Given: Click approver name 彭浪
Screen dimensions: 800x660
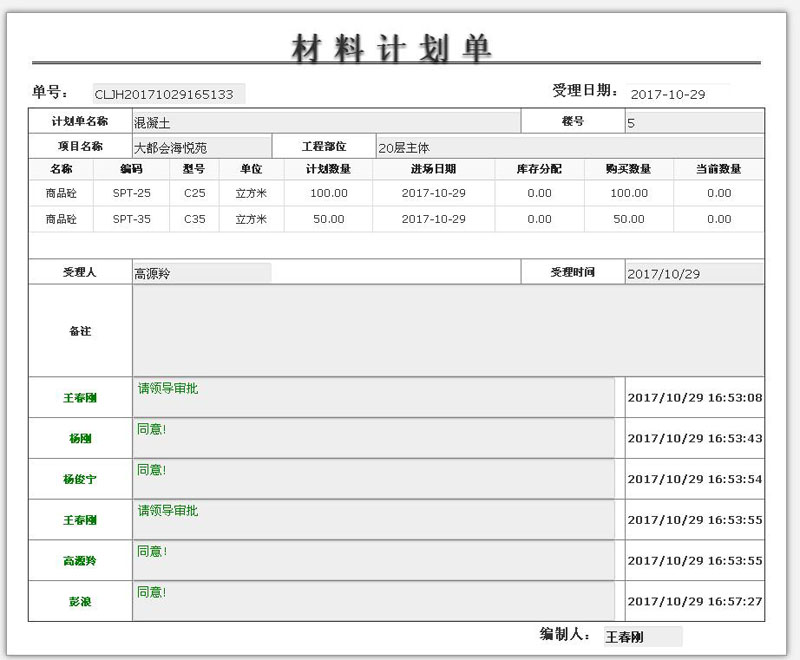Looking at the screenshot, I should pyautogui.click(x=80, y=602).
